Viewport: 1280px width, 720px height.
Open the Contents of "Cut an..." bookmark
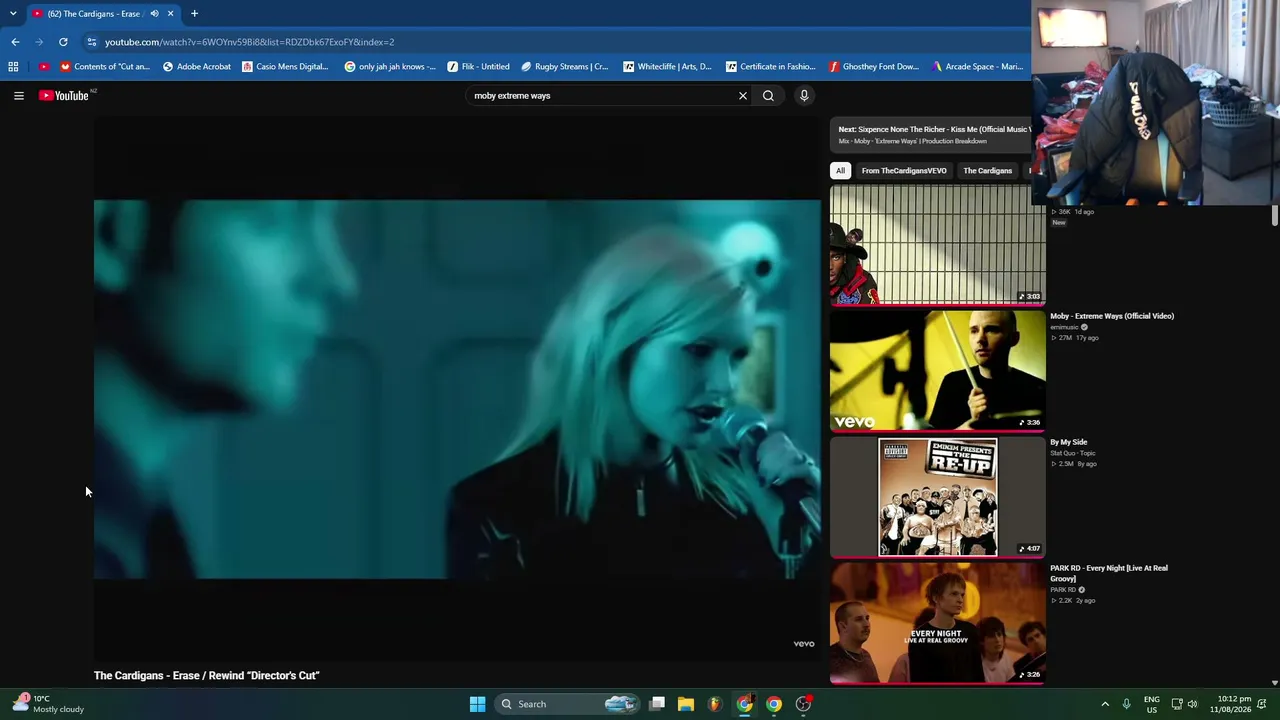coord(105,67)
